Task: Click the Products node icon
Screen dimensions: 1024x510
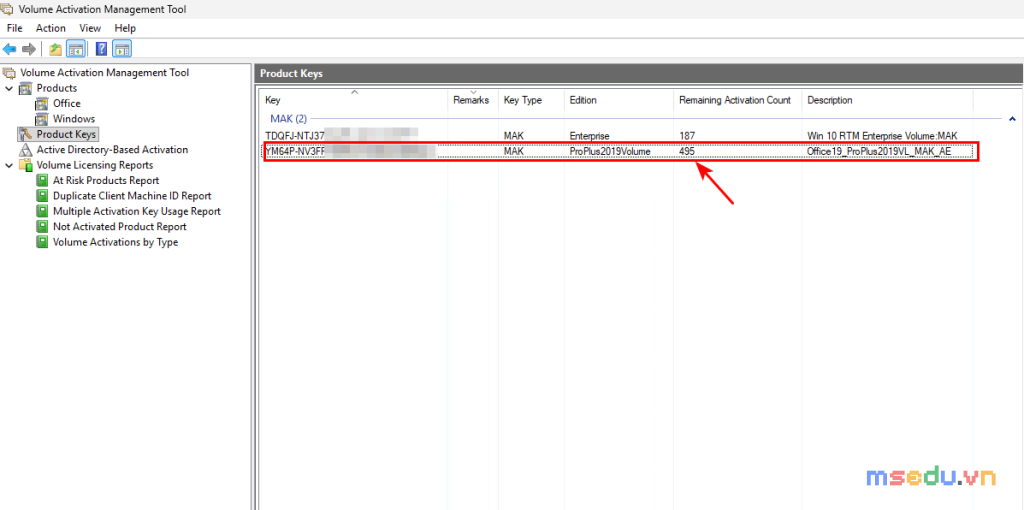Action: tap(25, 88)
